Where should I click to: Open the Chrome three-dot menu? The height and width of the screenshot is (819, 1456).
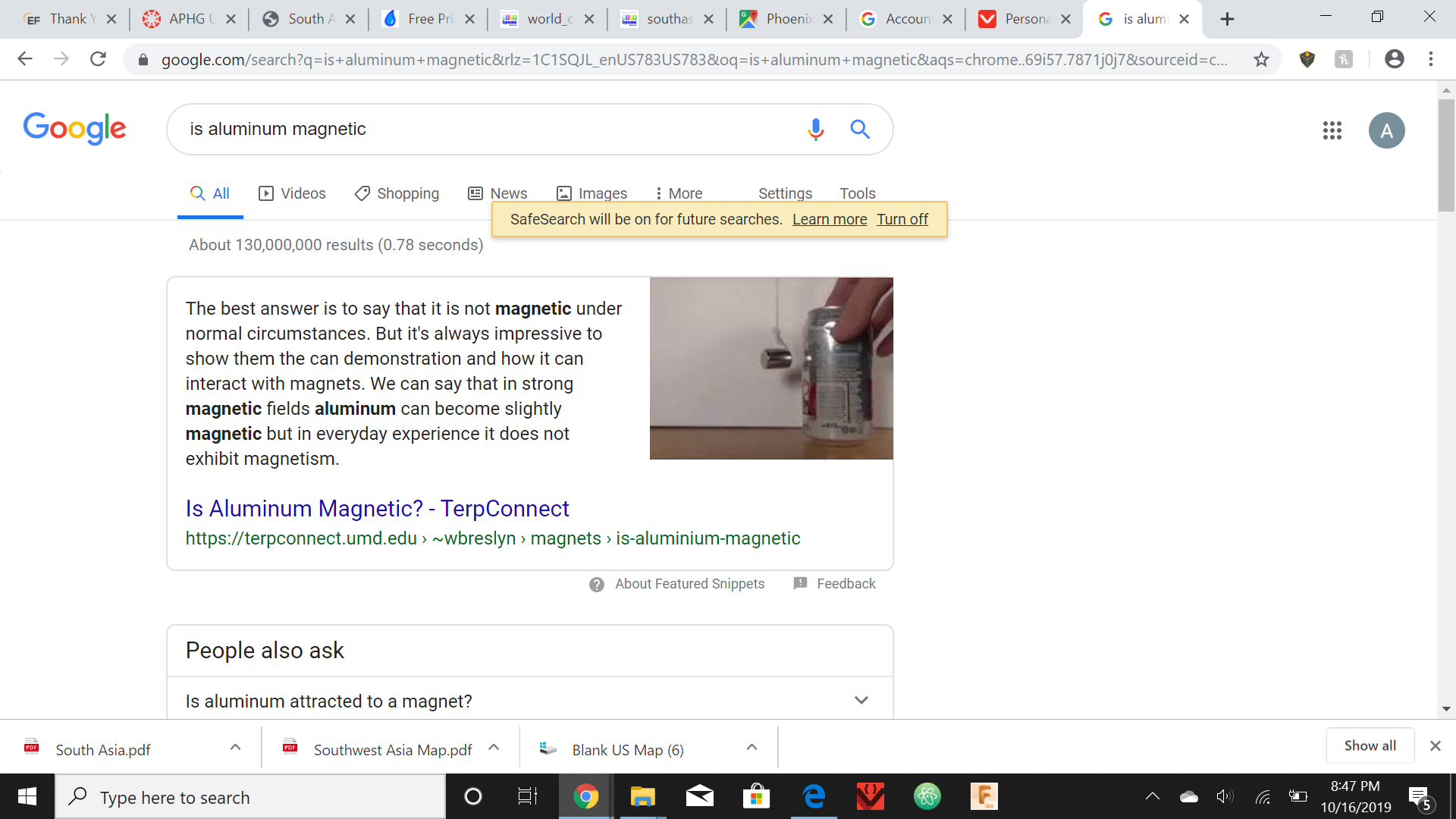pyautogui.click(x=1431, y=59)
